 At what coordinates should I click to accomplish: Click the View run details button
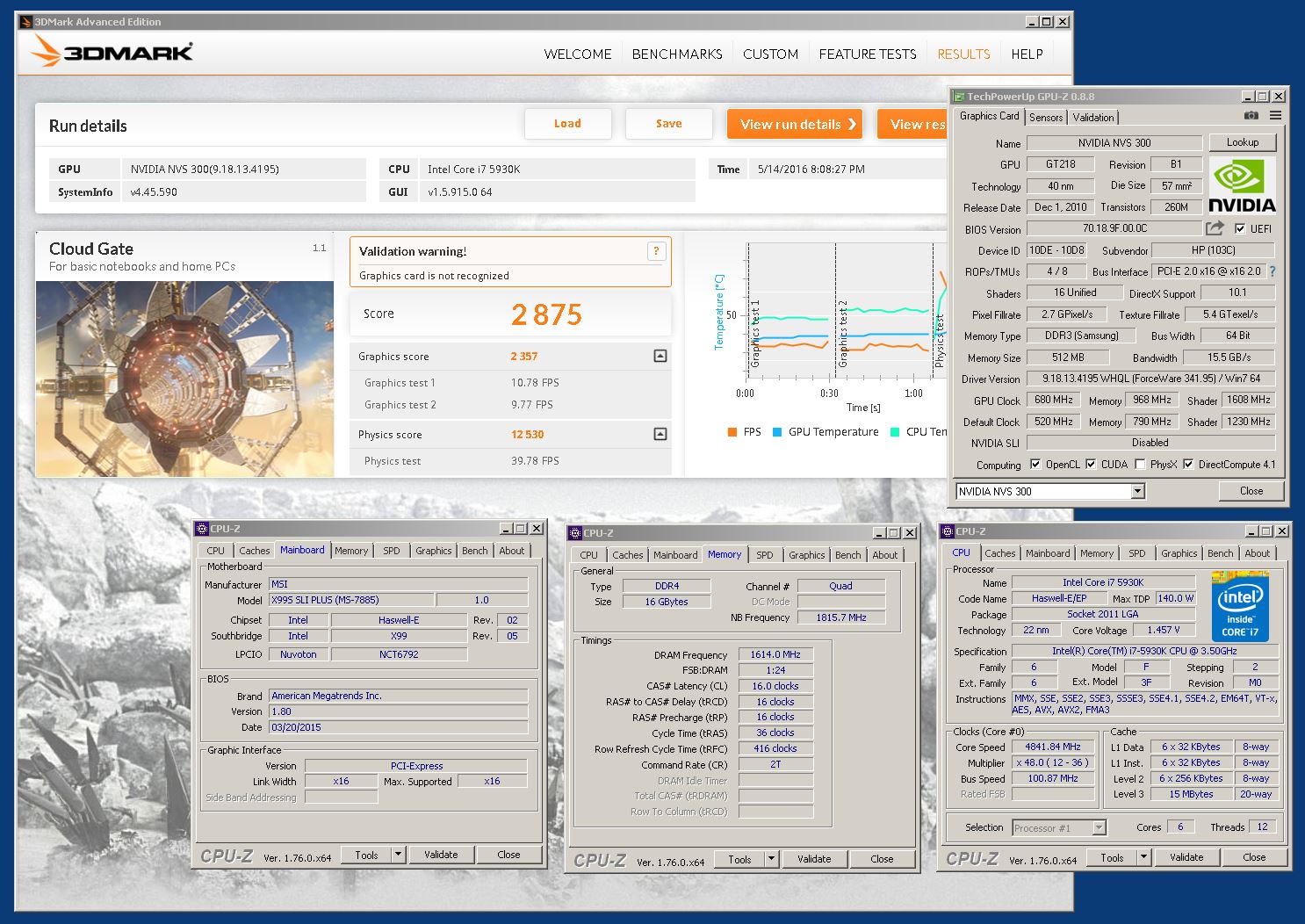795,124
